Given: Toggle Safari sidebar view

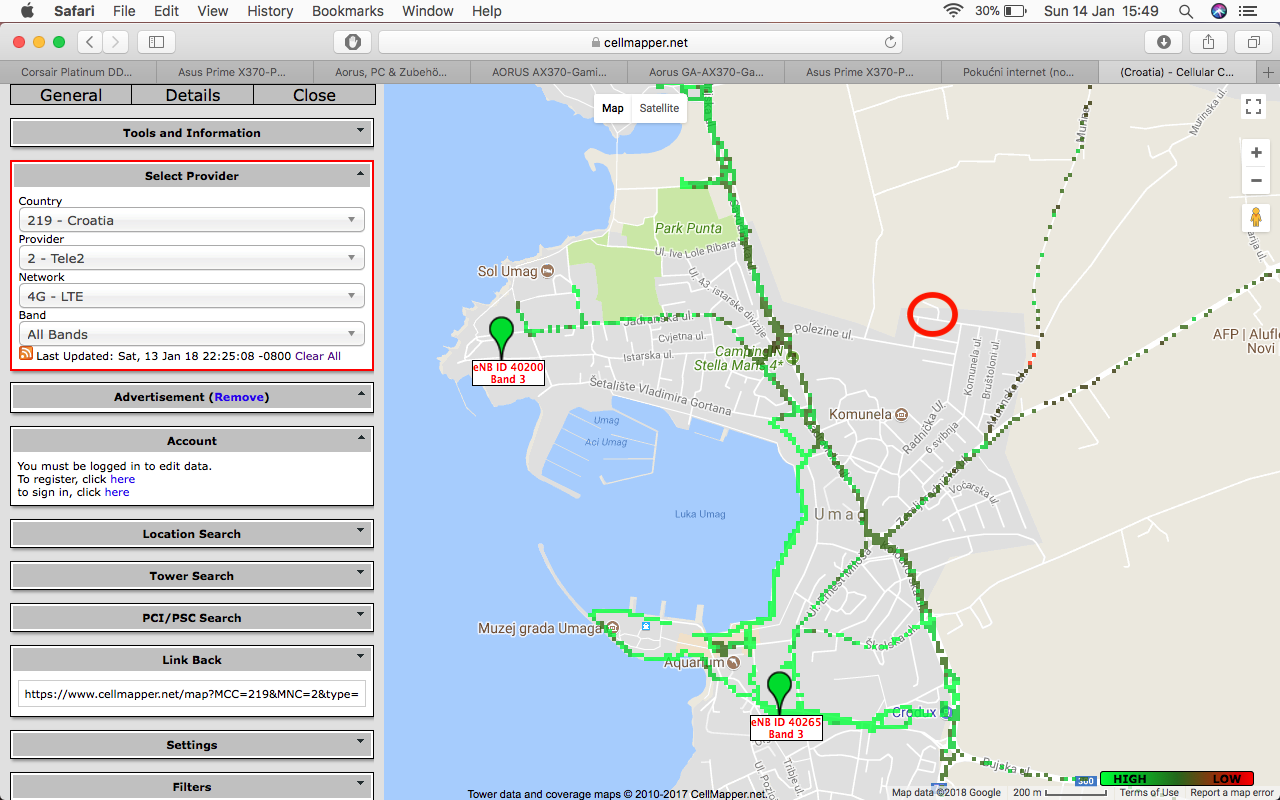Looking at the screenshot, I should tap(156, 42).
